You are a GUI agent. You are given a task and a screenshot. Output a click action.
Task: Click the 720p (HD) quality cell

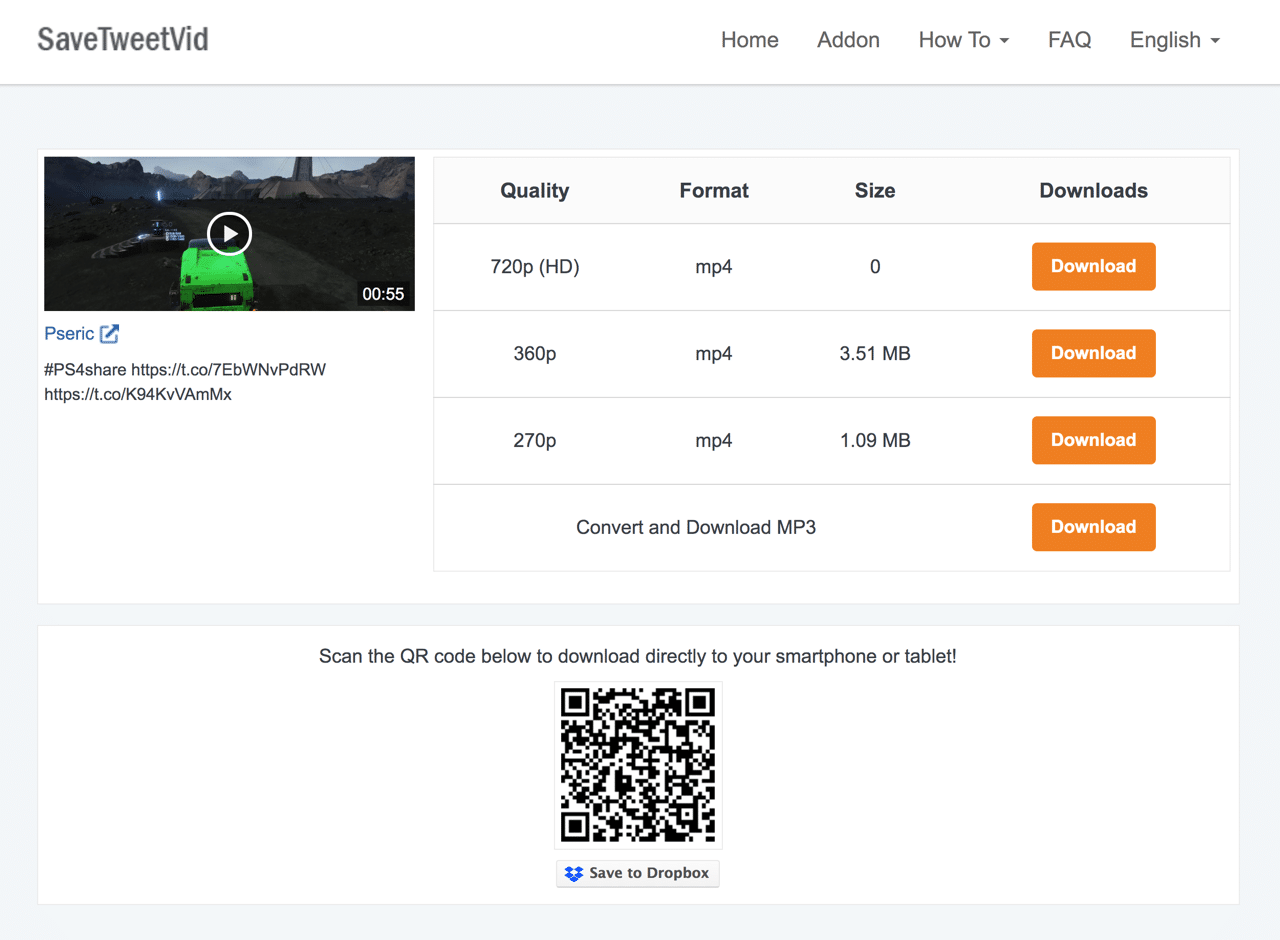535,267
